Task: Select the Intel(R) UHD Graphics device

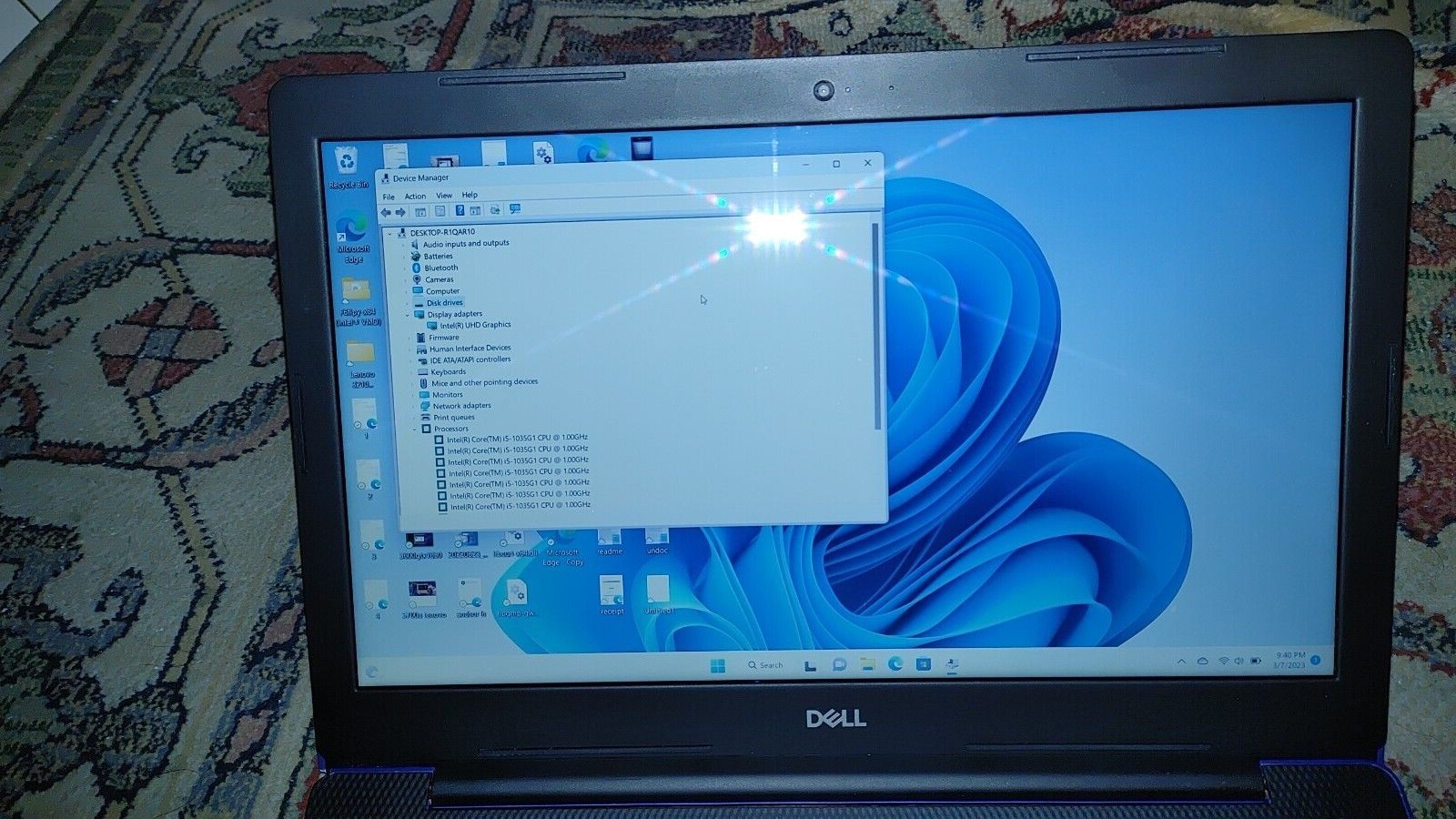Action: pos(469,325)
